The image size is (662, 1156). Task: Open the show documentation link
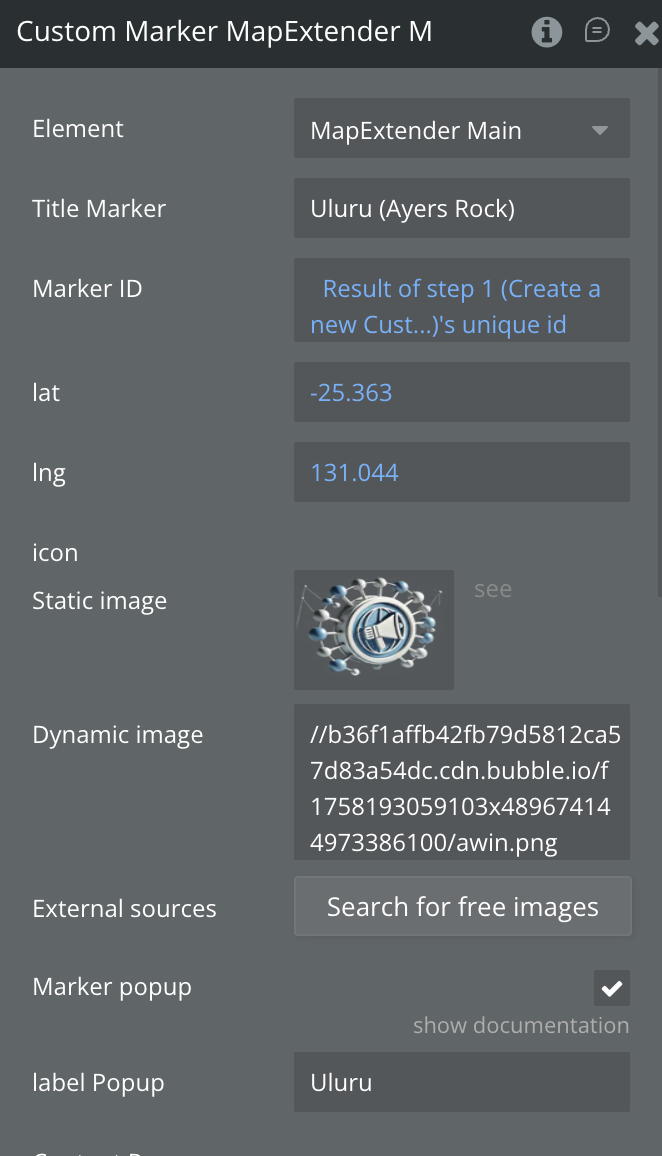click(521, 1025)
